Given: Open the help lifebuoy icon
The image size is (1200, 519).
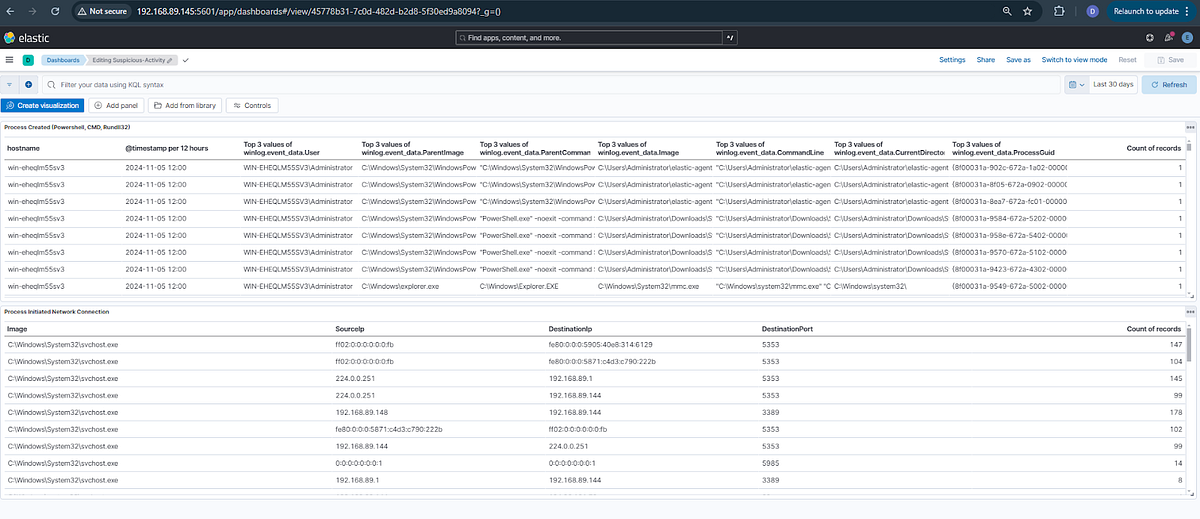Looking at the screenshot, I should [1151, 38].
